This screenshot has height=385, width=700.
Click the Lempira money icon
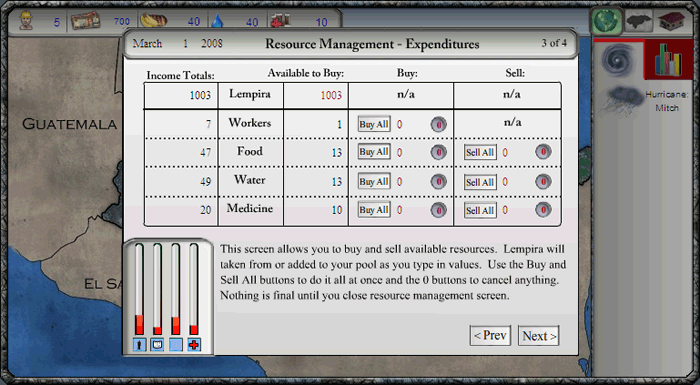pyautogui.click(x=85, y=21)
